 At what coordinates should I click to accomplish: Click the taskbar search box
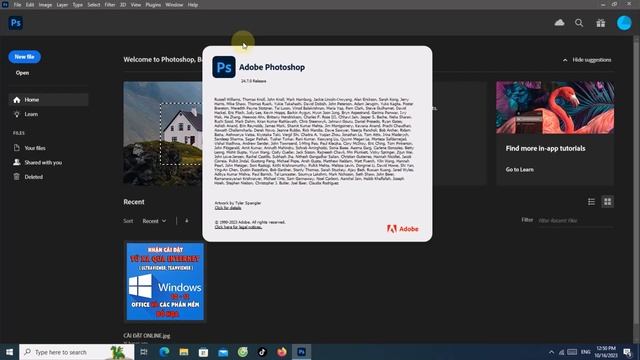(77, 352)
